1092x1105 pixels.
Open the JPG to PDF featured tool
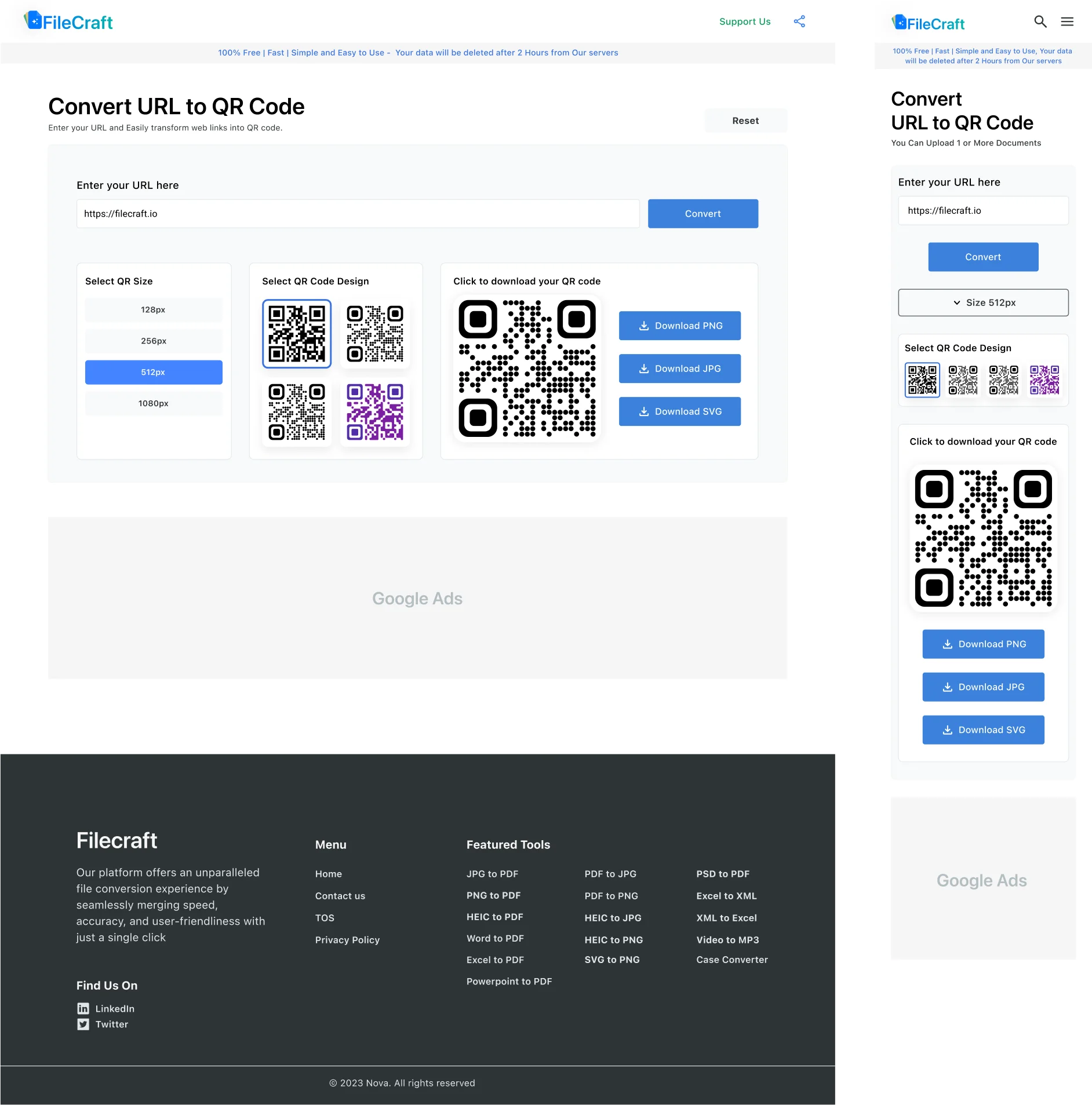point(492,874)
